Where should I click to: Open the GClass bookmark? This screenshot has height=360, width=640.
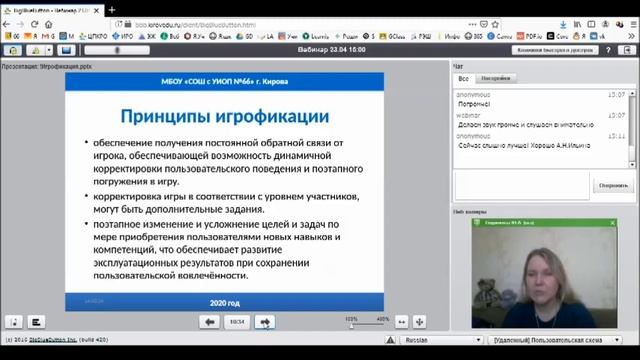pos(392,36)
